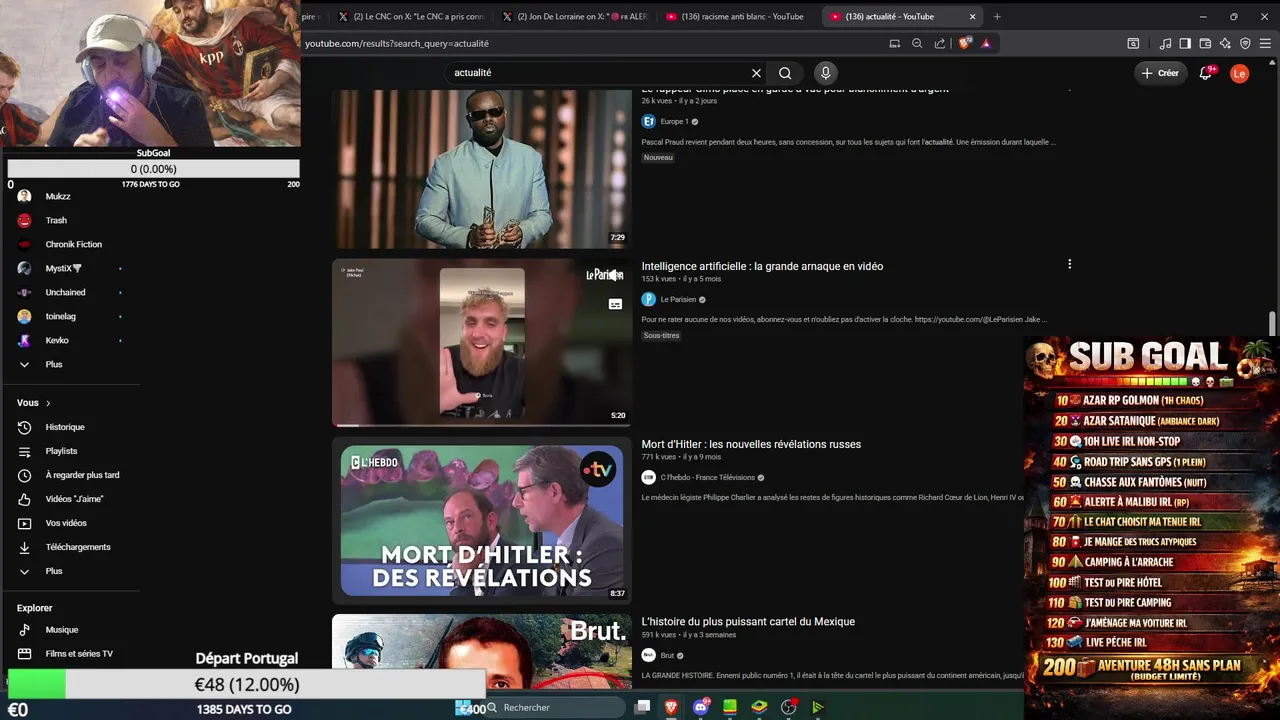
Task: Play the Gims Europe 1 video thumbnail
Action: pos(482,168)
